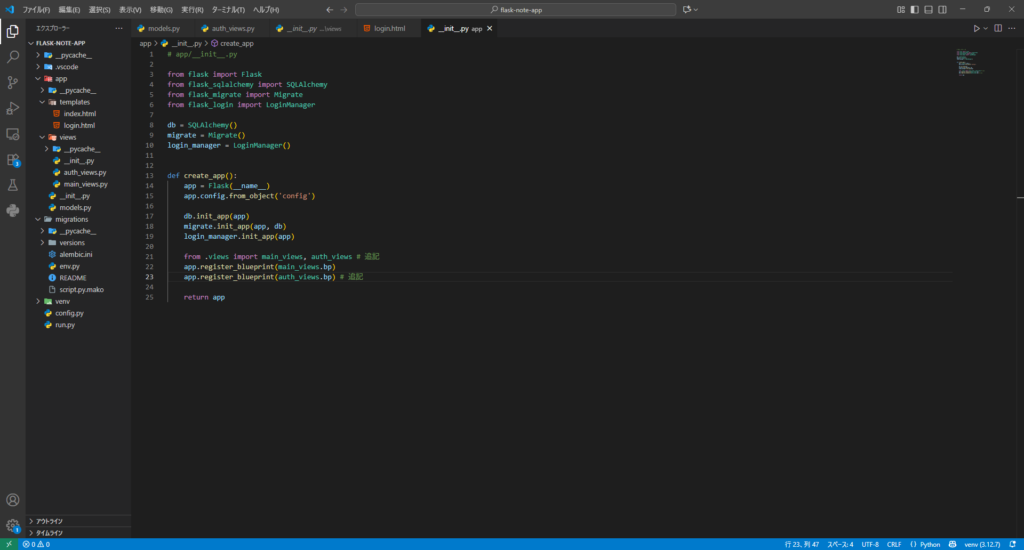This screenshot has width=1024, height=550.
Task: Open the ターミナル(T) menu
Action: (228, 9)
